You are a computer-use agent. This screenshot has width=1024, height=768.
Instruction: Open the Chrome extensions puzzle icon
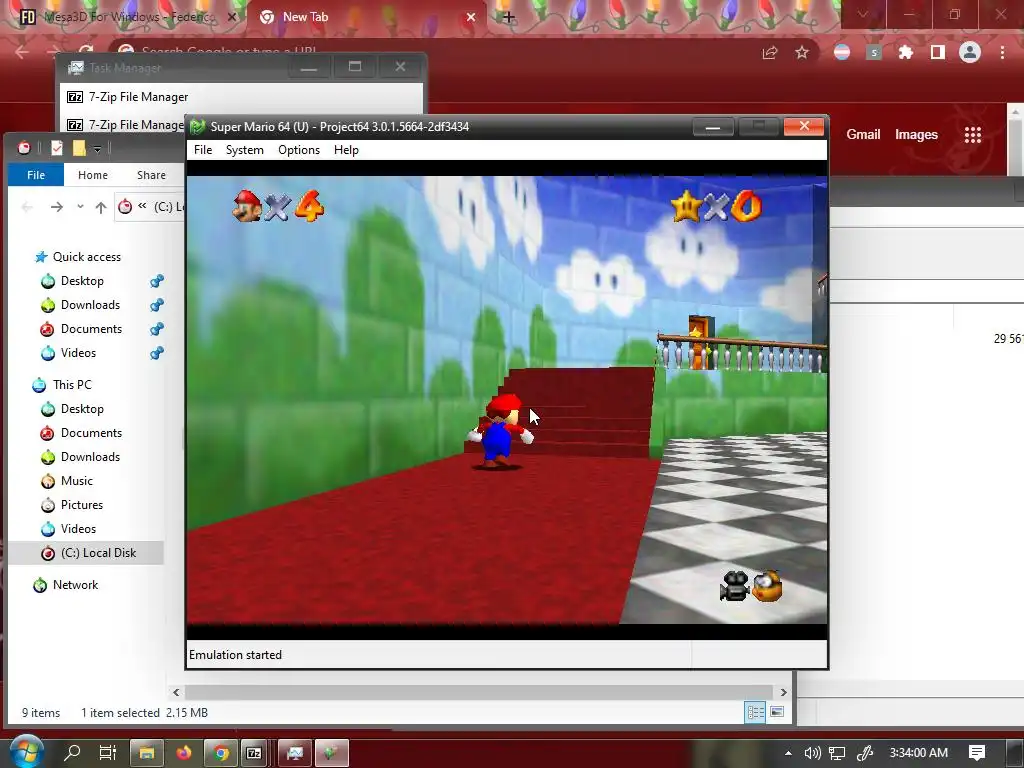pyautogui.click(x=905, y=52)
